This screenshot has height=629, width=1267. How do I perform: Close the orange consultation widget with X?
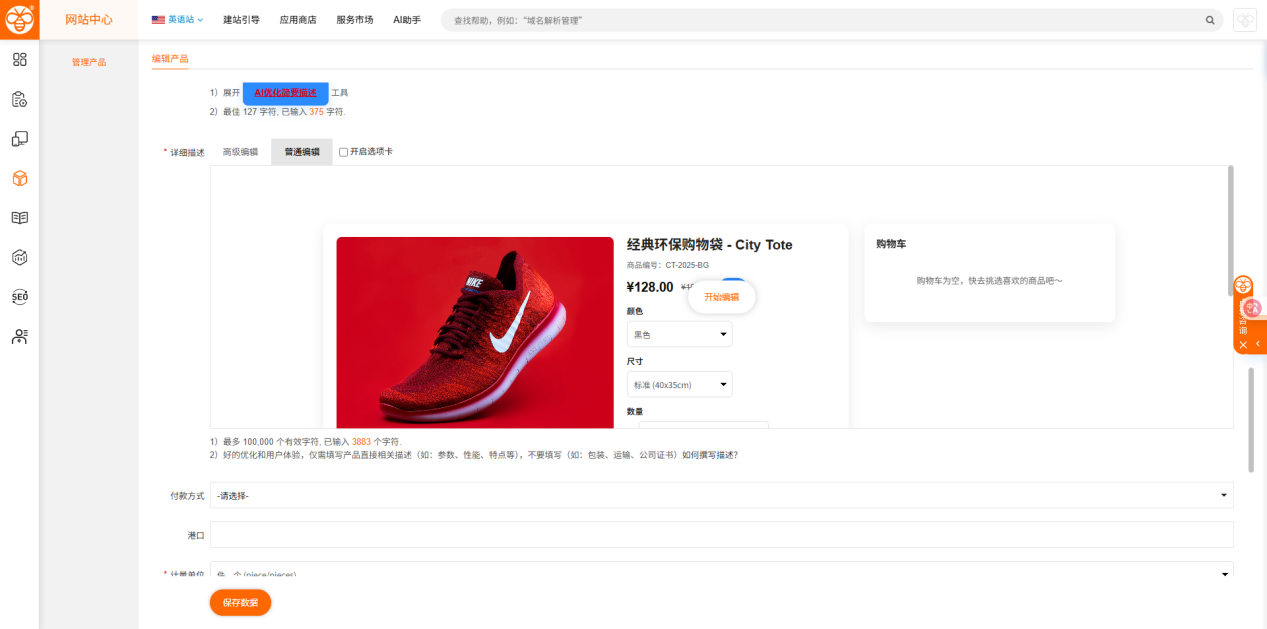click(1243, 345)
